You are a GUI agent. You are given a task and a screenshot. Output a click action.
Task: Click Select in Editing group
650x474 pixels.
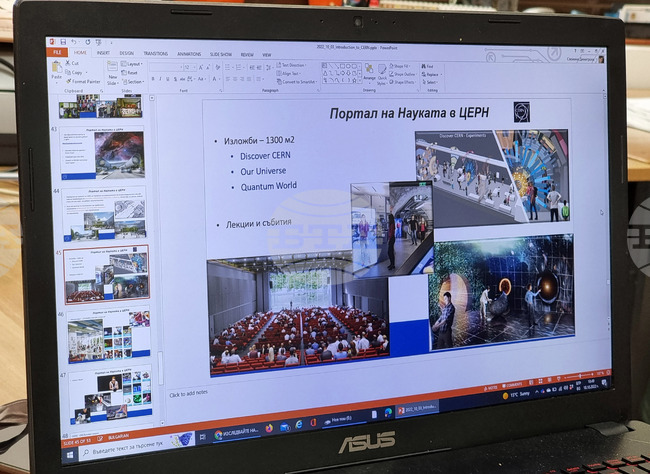[x=430, y=82]
